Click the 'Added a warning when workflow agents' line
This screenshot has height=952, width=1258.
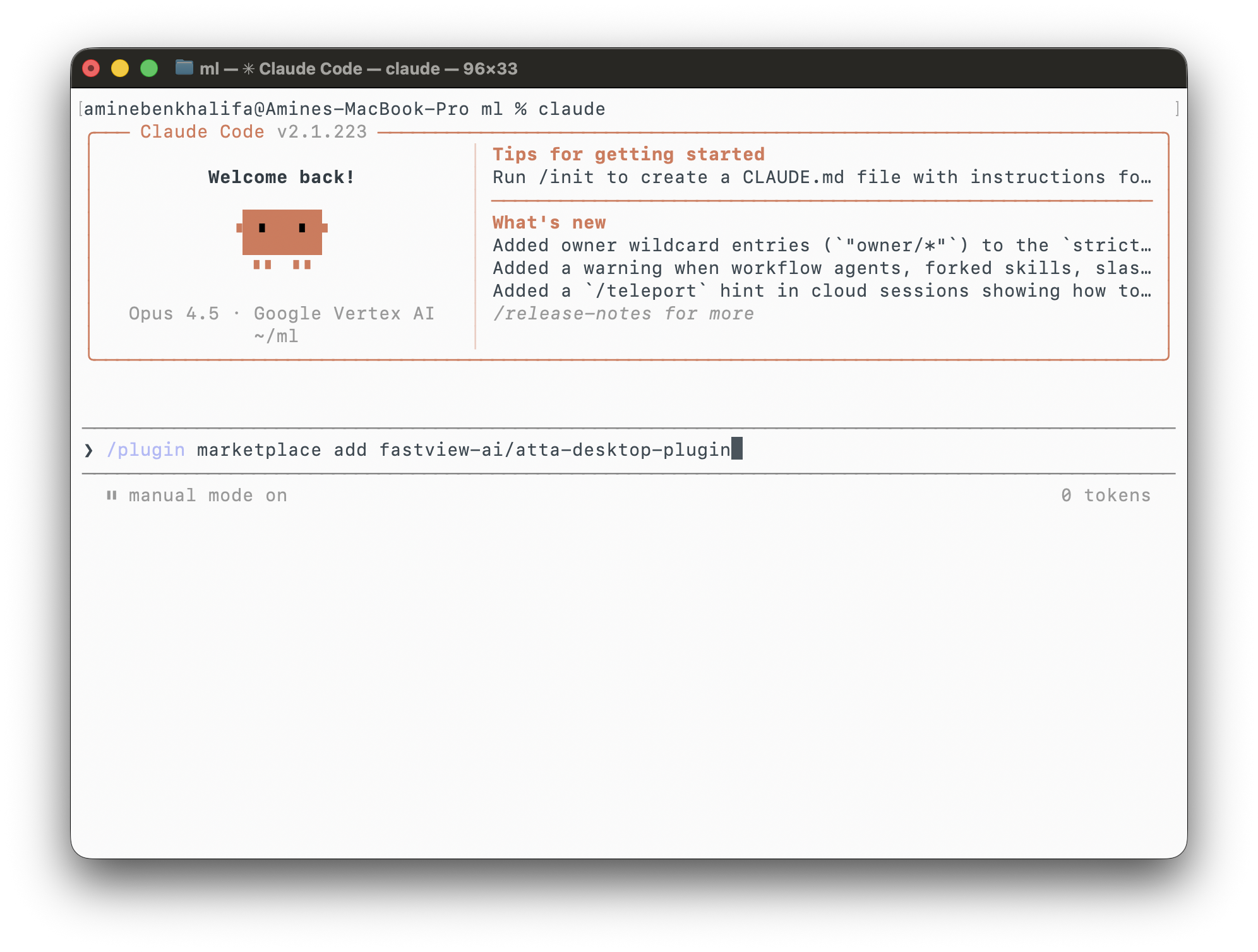pyautogui.click(x=822, y=268)
